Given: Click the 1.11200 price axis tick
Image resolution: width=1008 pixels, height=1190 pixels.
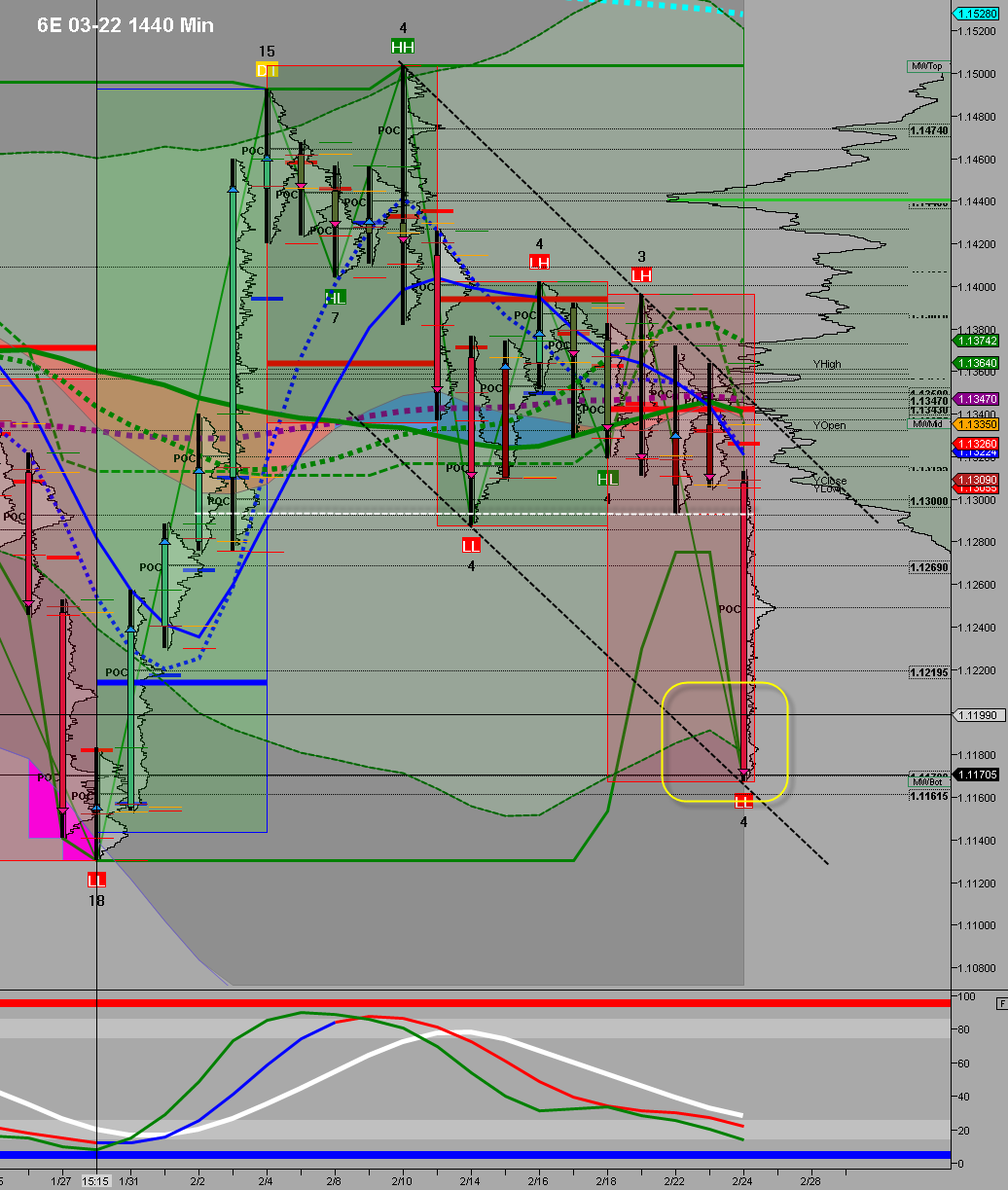Looking at the screenshot, I should point(977,883).
